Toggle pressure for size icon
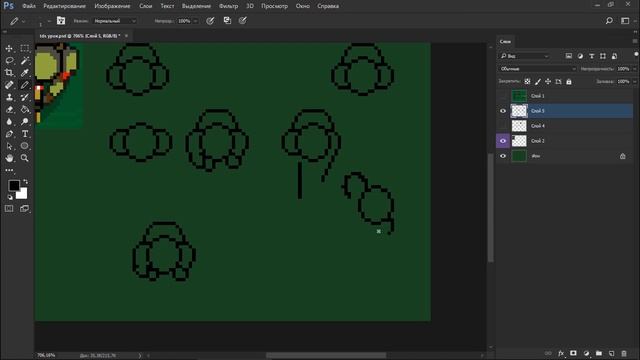This screenshot has height=360, width=640. coord(243,20)
